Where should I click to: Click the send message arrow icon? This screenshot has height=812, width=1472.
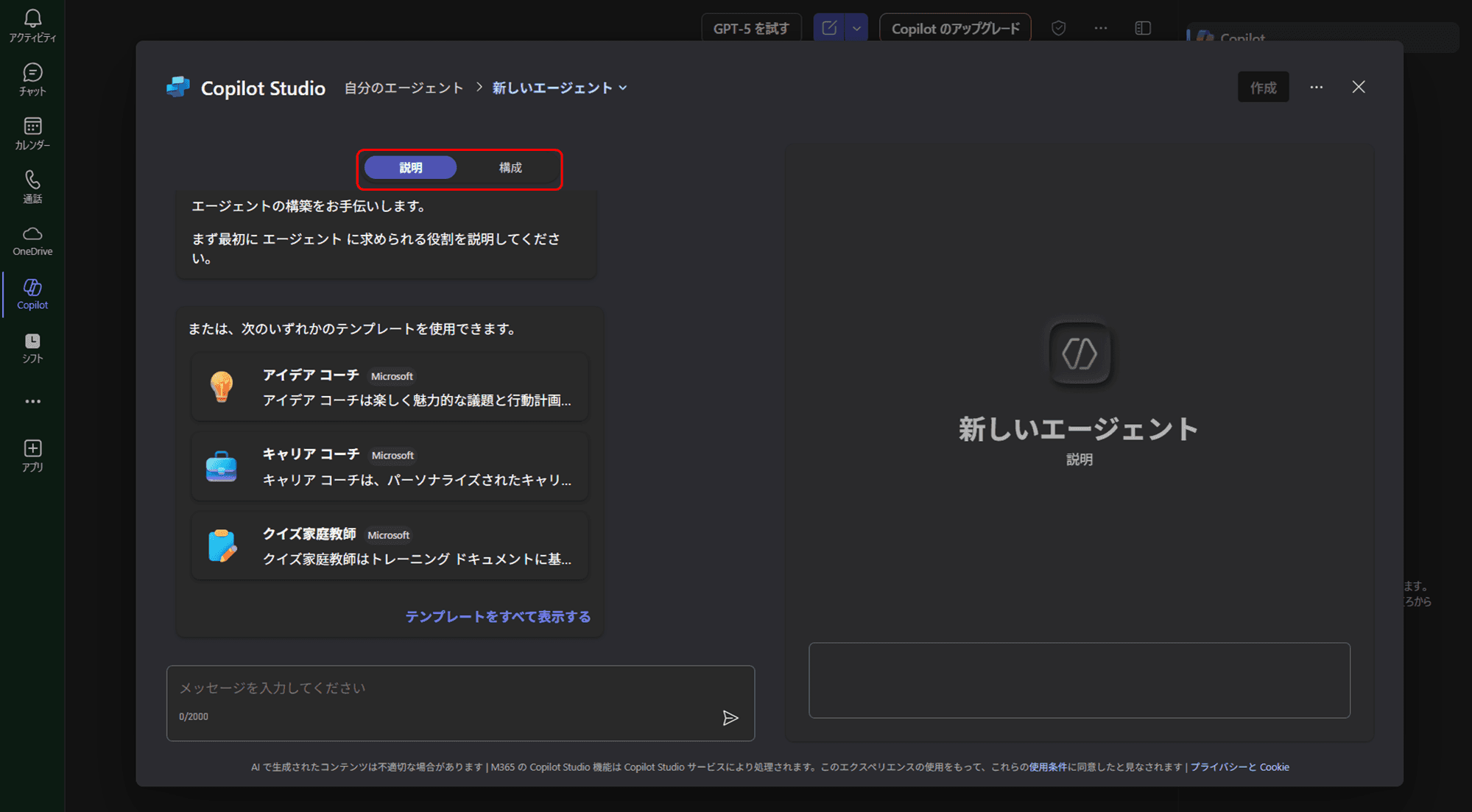(x=731, y=718)
